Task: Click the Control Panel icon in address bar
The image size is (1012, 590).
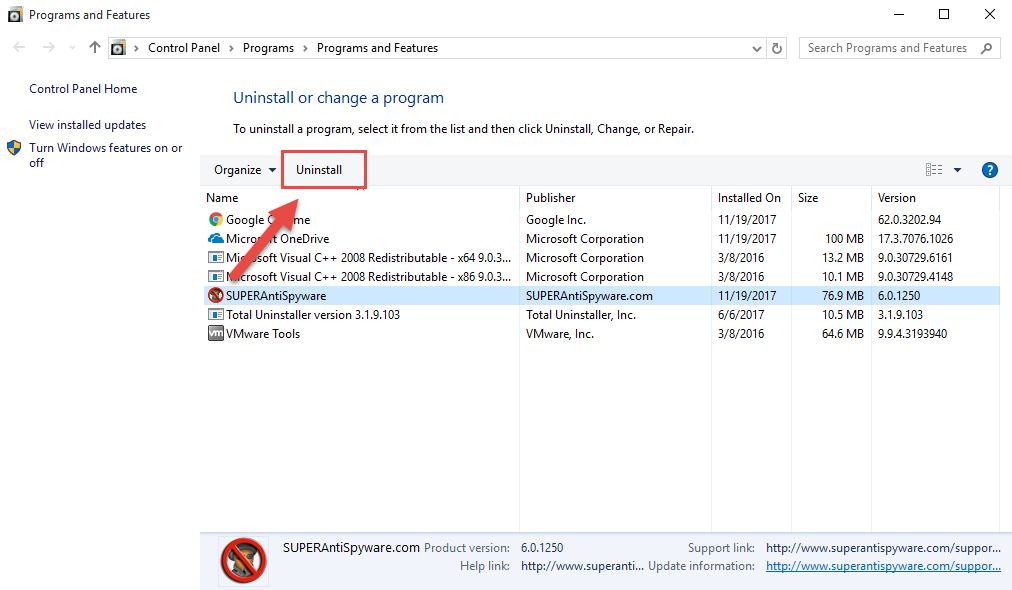Action: point(118,48)
